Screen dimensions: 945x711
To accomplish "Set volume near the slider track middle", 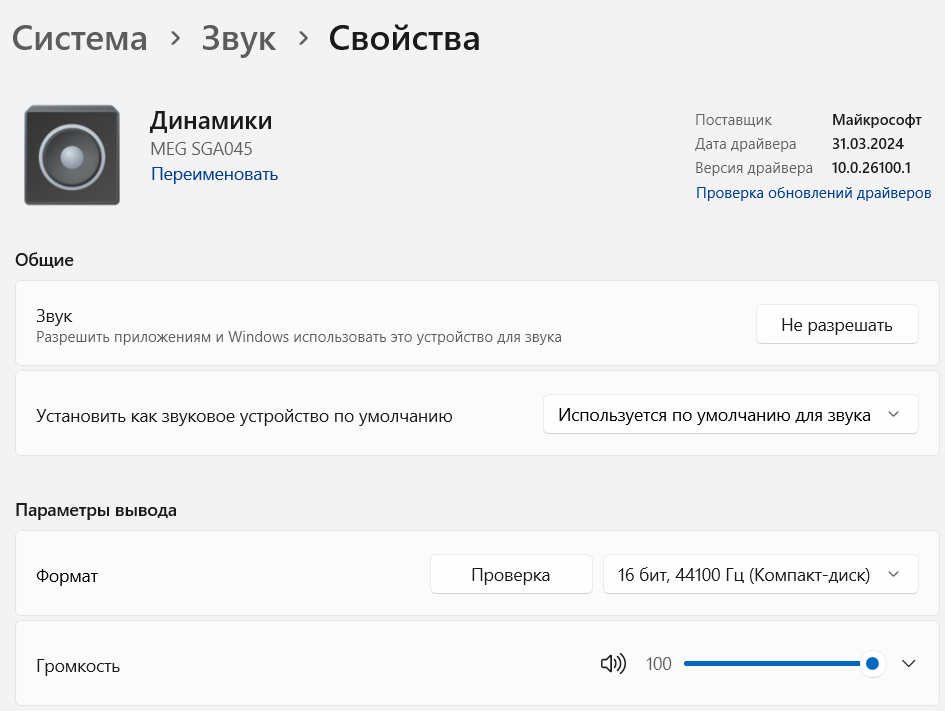I will click(x=778, y=663).
